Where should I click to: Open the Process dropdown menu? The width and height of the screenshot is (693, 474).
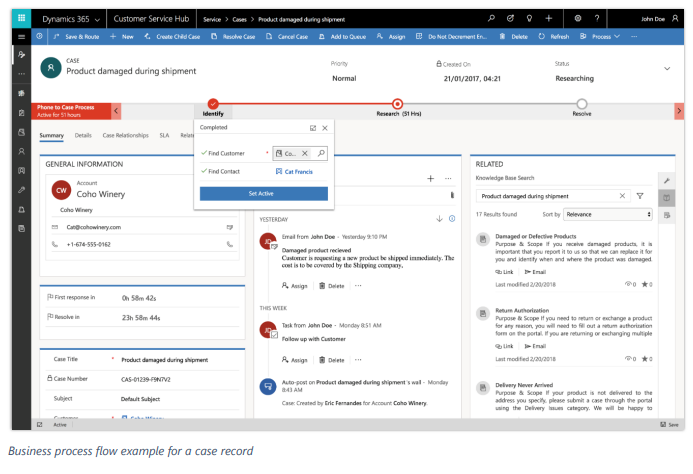point(600,37)
